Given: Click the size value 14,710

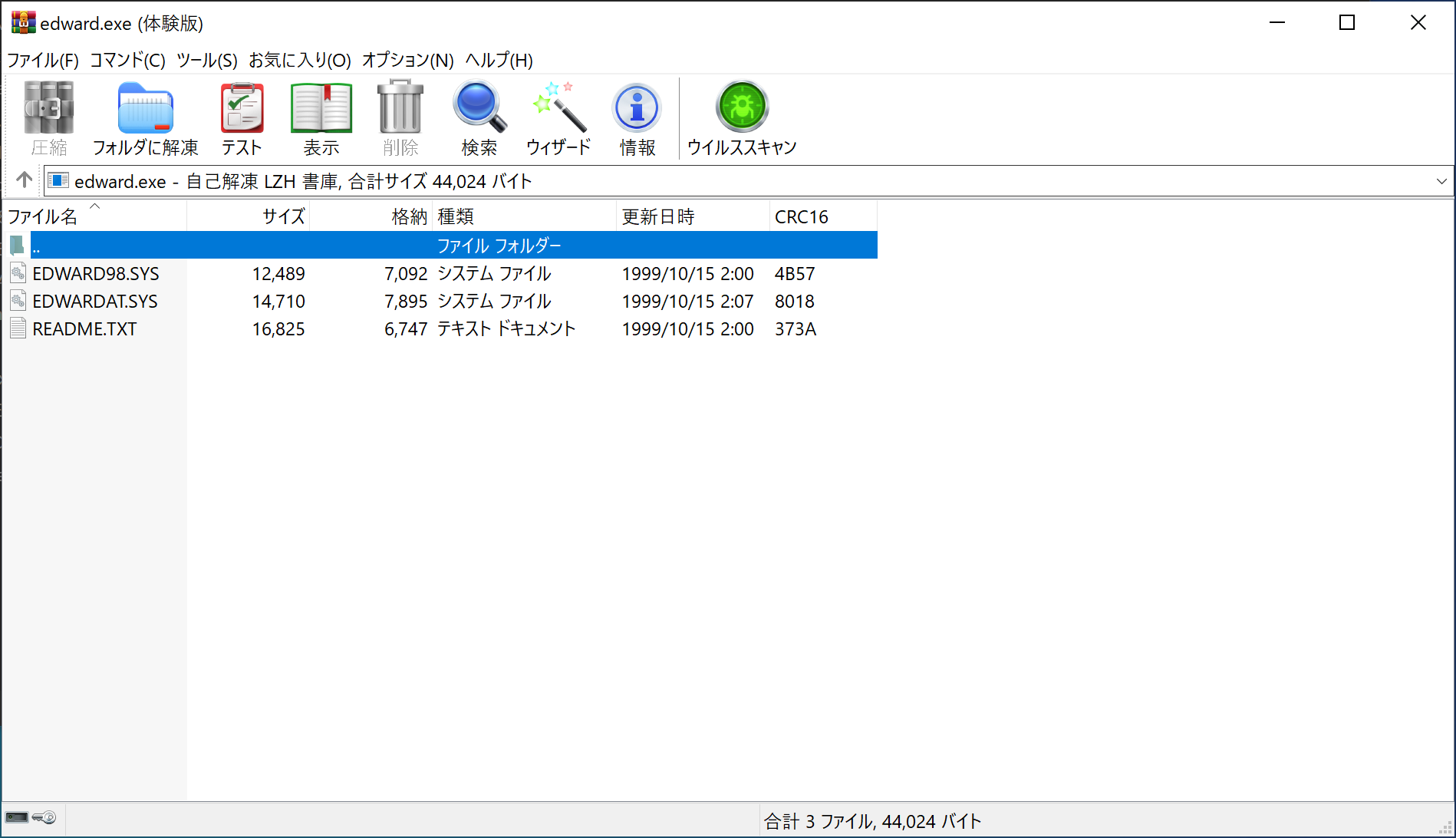Looking at the screenshot, I should pyautogui.click(x=278, y=301).
